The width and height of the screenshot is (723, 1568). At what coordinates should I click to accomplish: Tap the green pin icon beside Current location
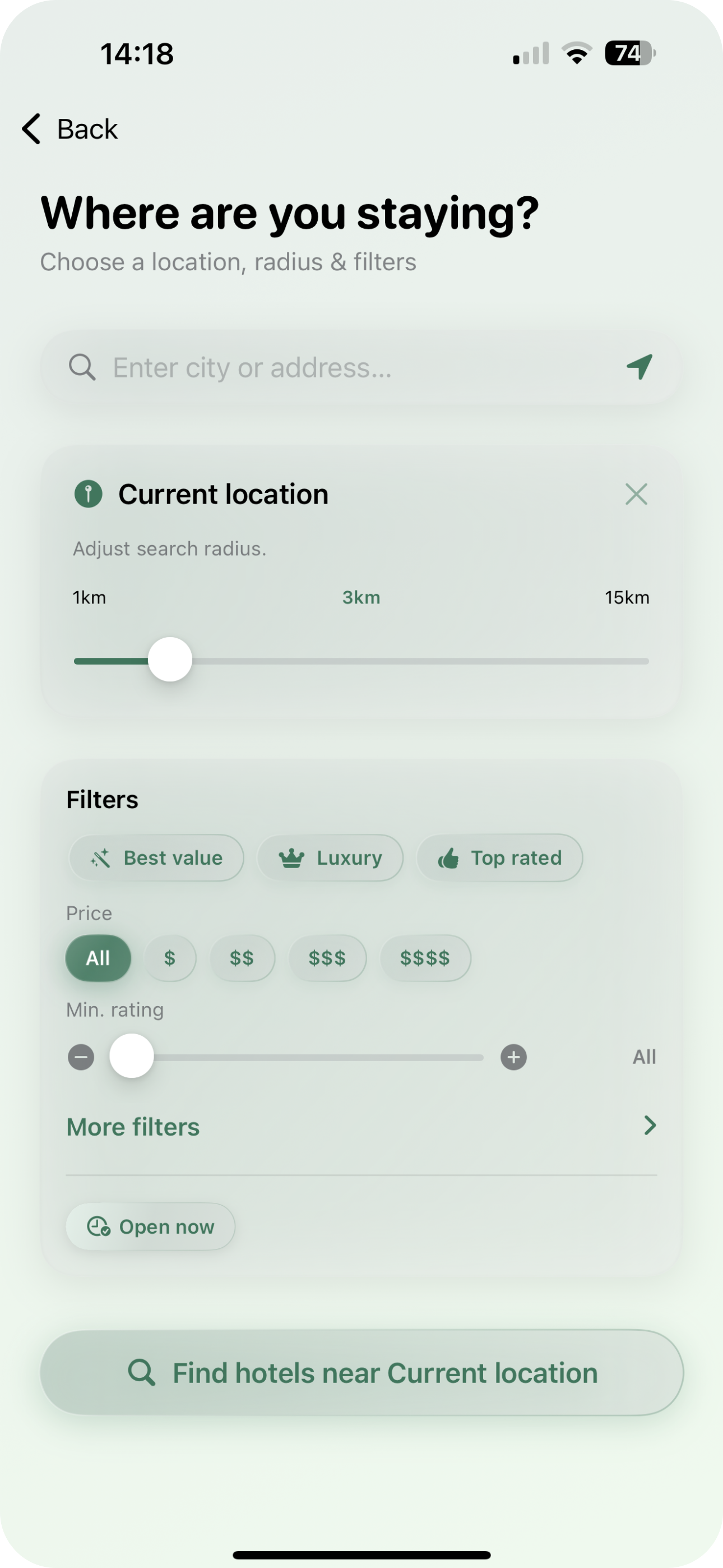pos(88,494)
